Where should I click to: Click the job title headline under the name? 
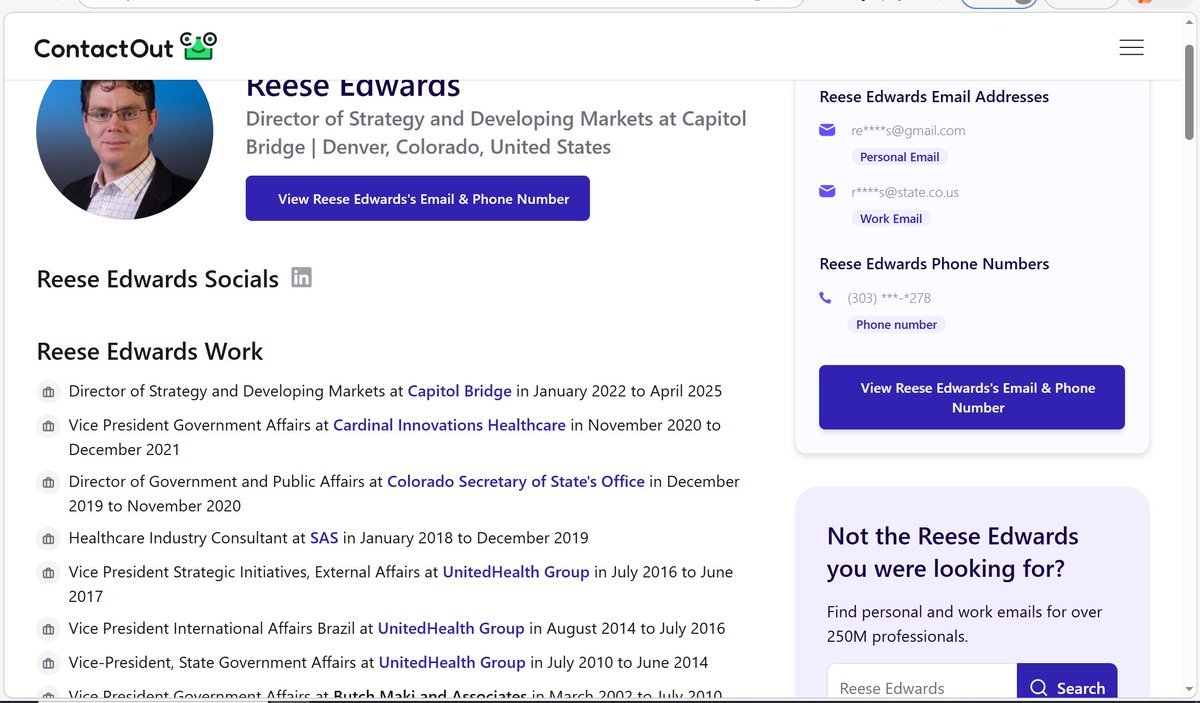tap(496, 132)
